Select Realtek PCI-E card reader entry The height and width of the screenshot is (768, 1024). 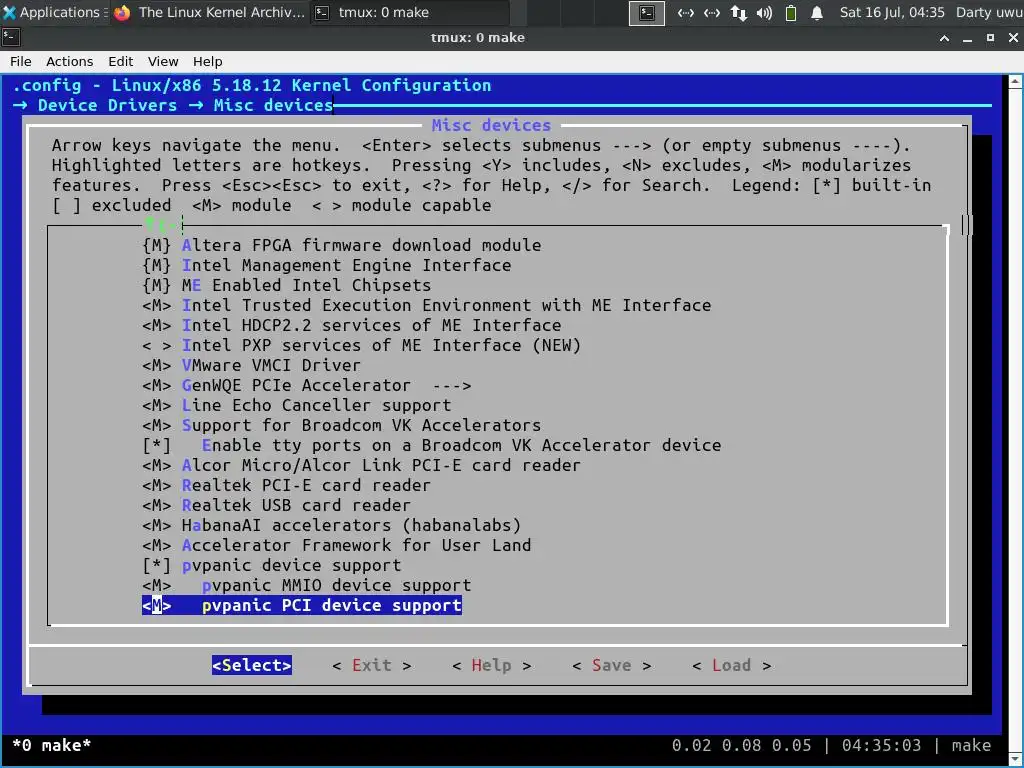[x=287, y=485]
